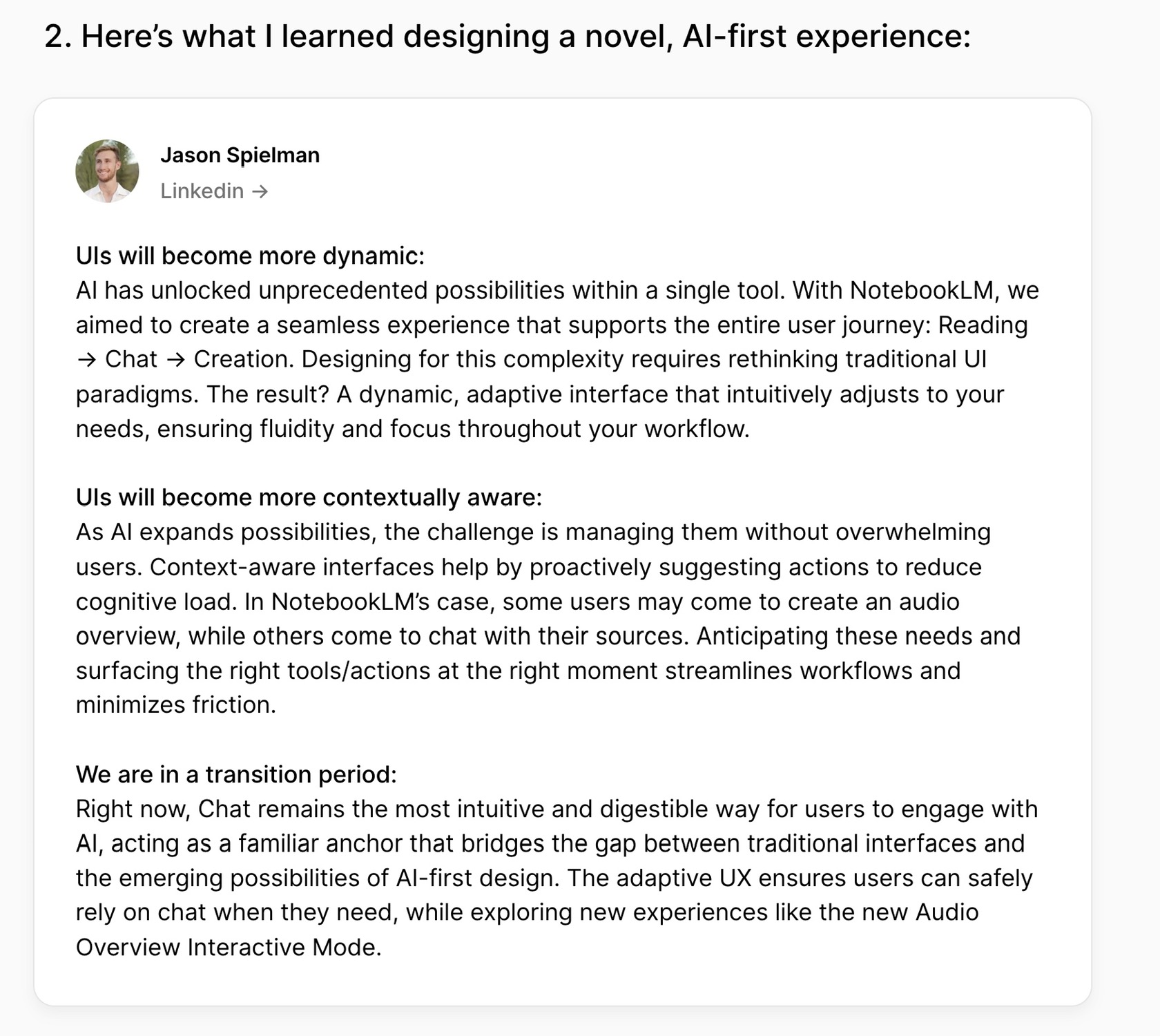Open the Linkedin link
Screen dimensions: 1160x1036
tap(202, 191)
